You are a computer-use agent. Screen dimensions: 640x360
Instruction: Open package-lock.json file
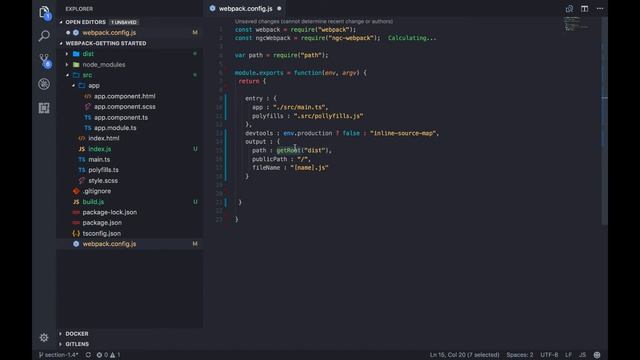click(x=109, y=212)
